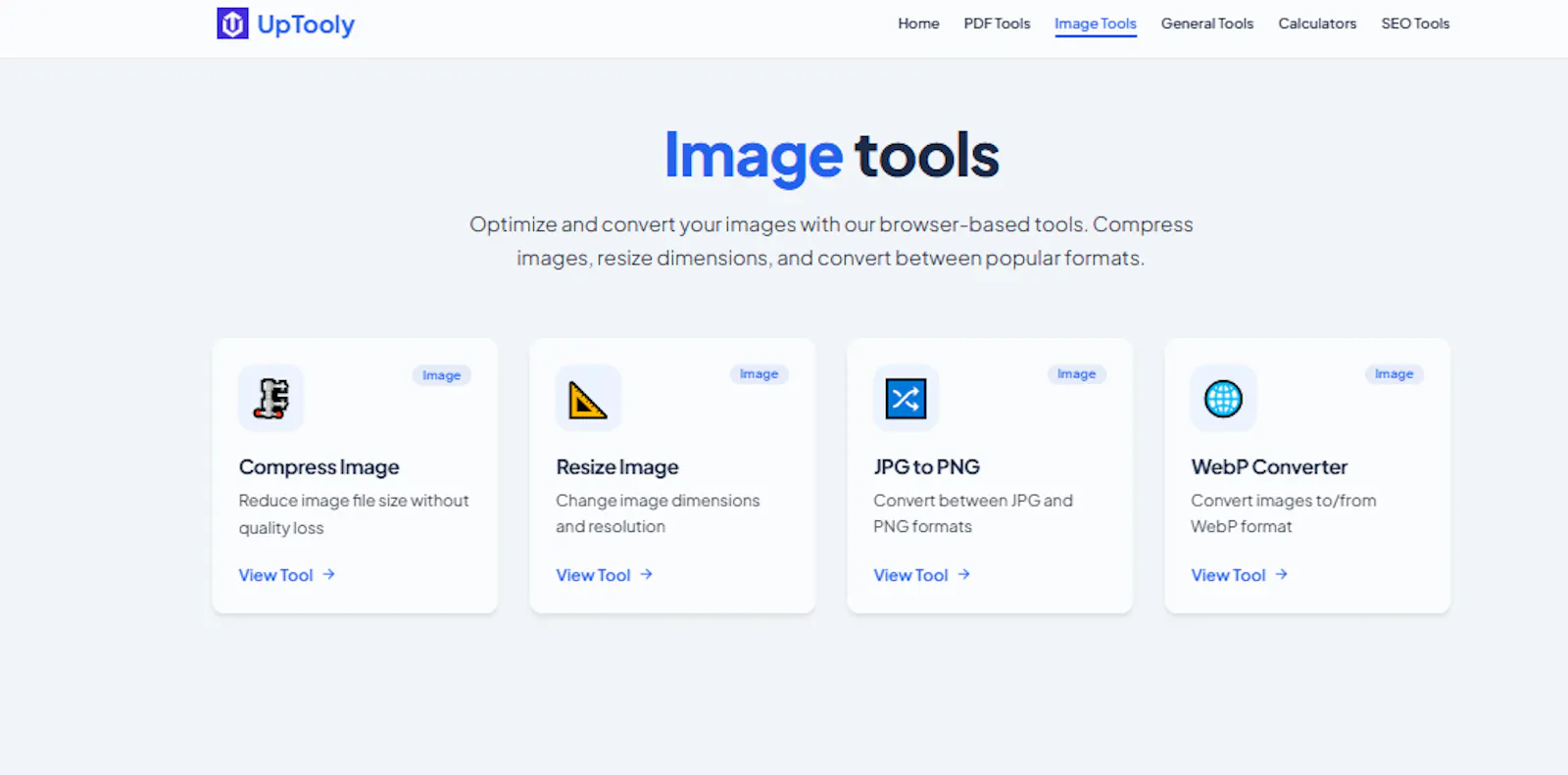Click the JPG to PNG shuffle icon
The height and width of the screenshot is (775, 1568).
pyautogui.click(x=906, y=398)
